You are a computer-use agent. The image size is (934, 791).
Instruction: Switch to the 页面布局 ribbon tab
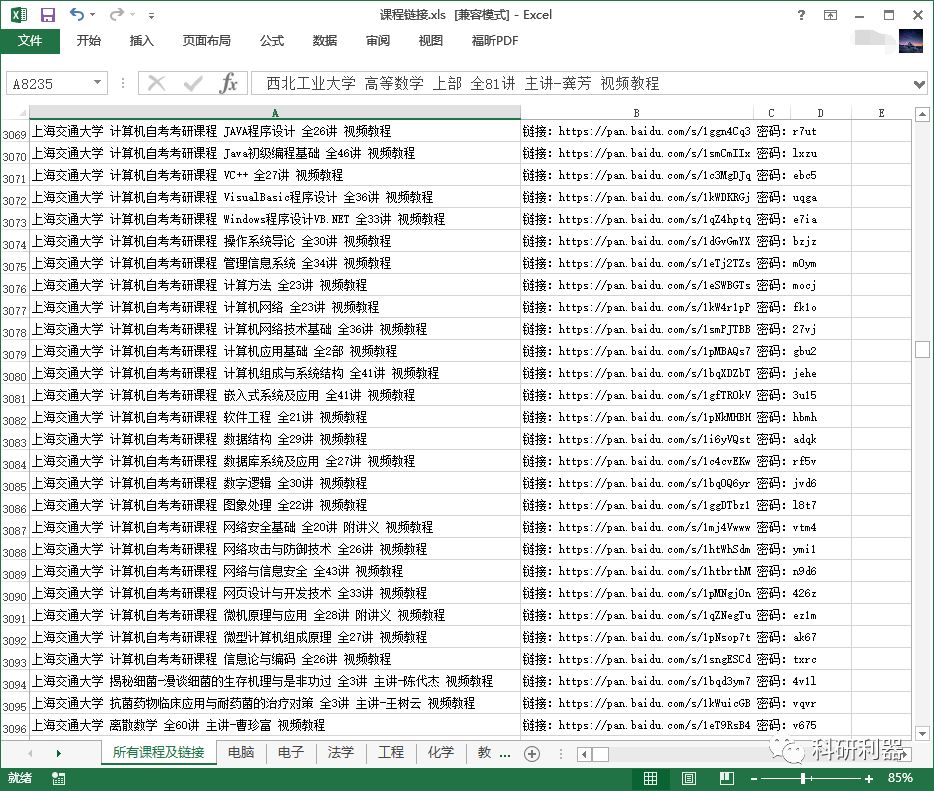(x=206, y=41)
